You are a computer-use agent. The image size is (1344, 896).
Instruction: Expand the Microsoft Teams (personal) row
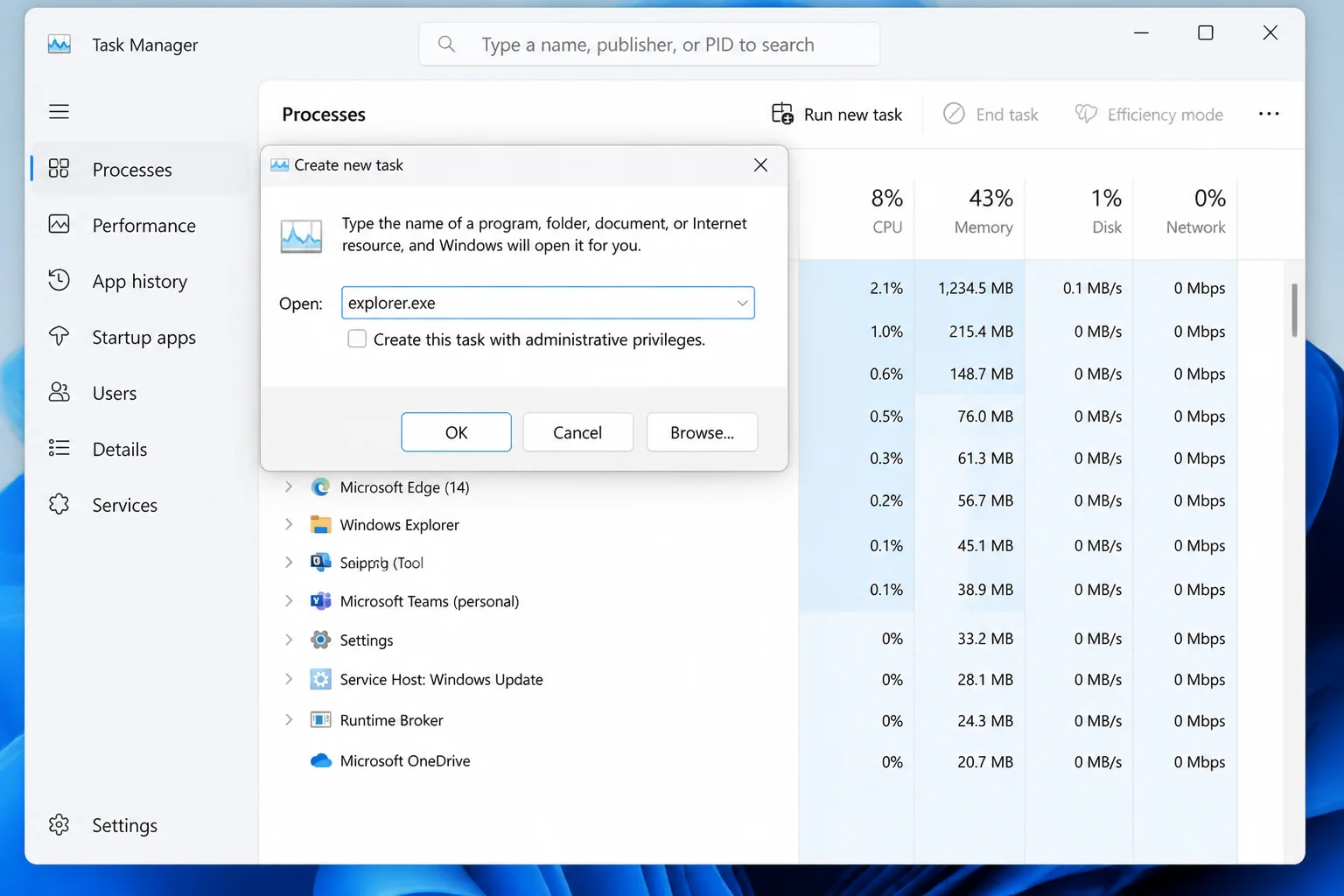(x=289, y=600)
